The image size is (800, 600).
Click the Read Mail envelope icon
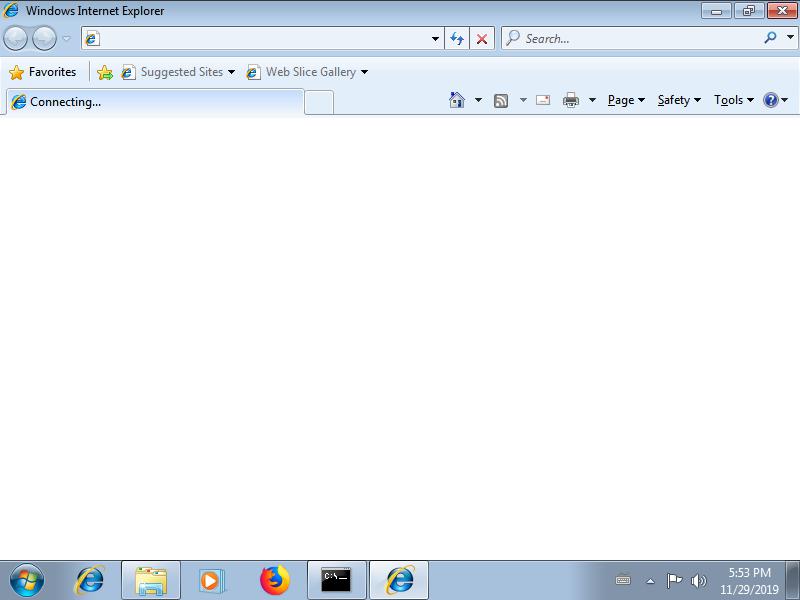click(x=543, y=100)
